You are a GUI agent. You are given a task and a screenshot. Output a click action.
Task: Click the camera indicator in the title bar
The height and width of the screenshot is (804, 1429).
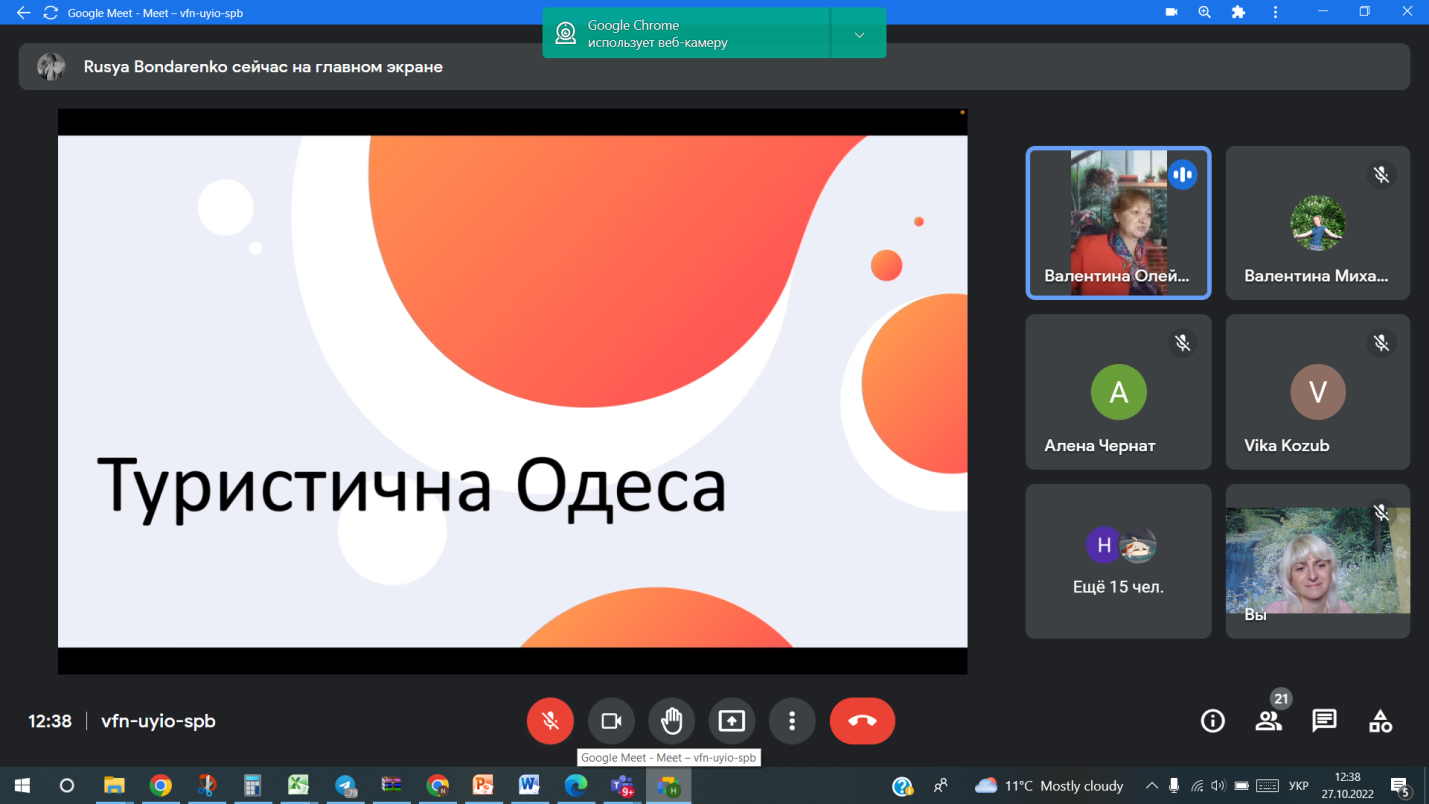(x=1171, y=12)
